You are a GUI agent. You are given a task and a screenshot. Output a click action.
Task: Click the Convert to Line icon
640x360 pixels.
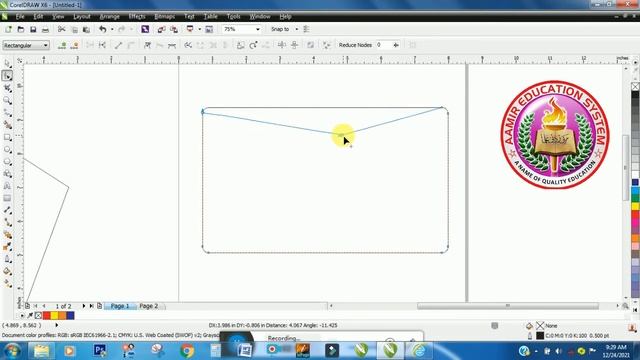[x=118, y=45]
